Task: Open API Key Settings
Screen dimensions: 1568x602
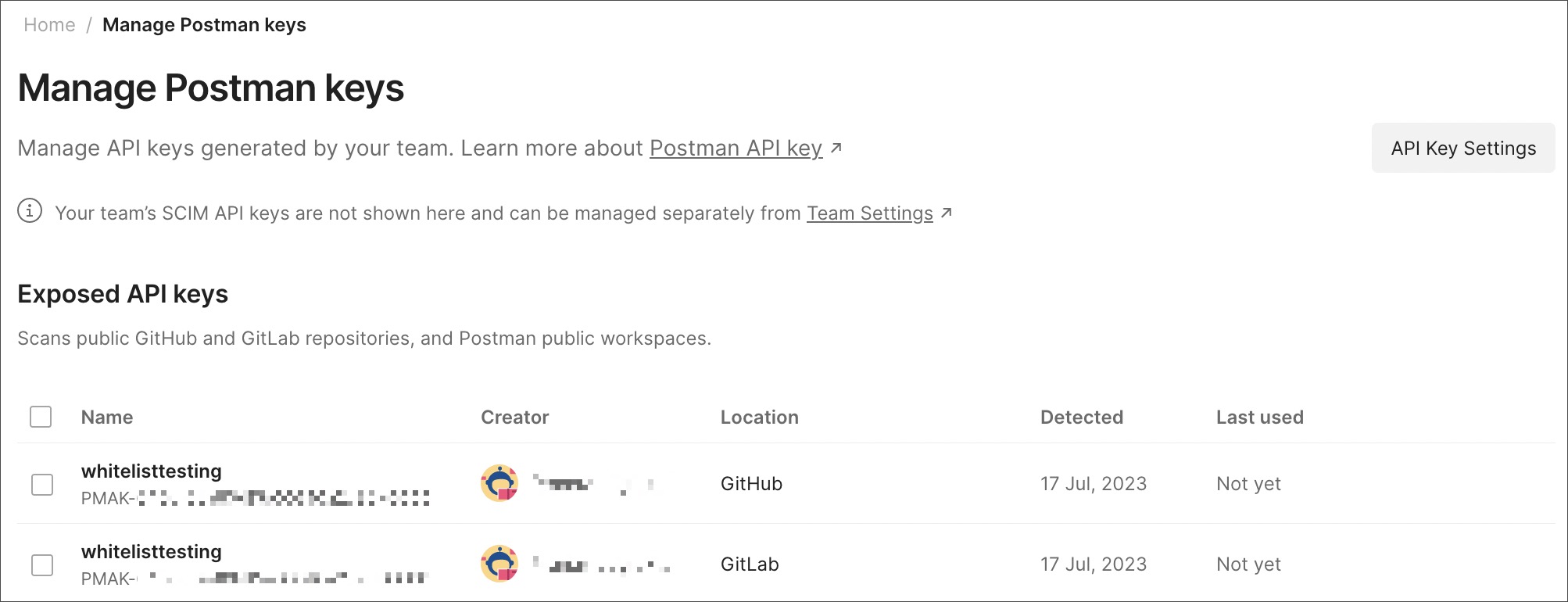Action: click(1462, 148)
